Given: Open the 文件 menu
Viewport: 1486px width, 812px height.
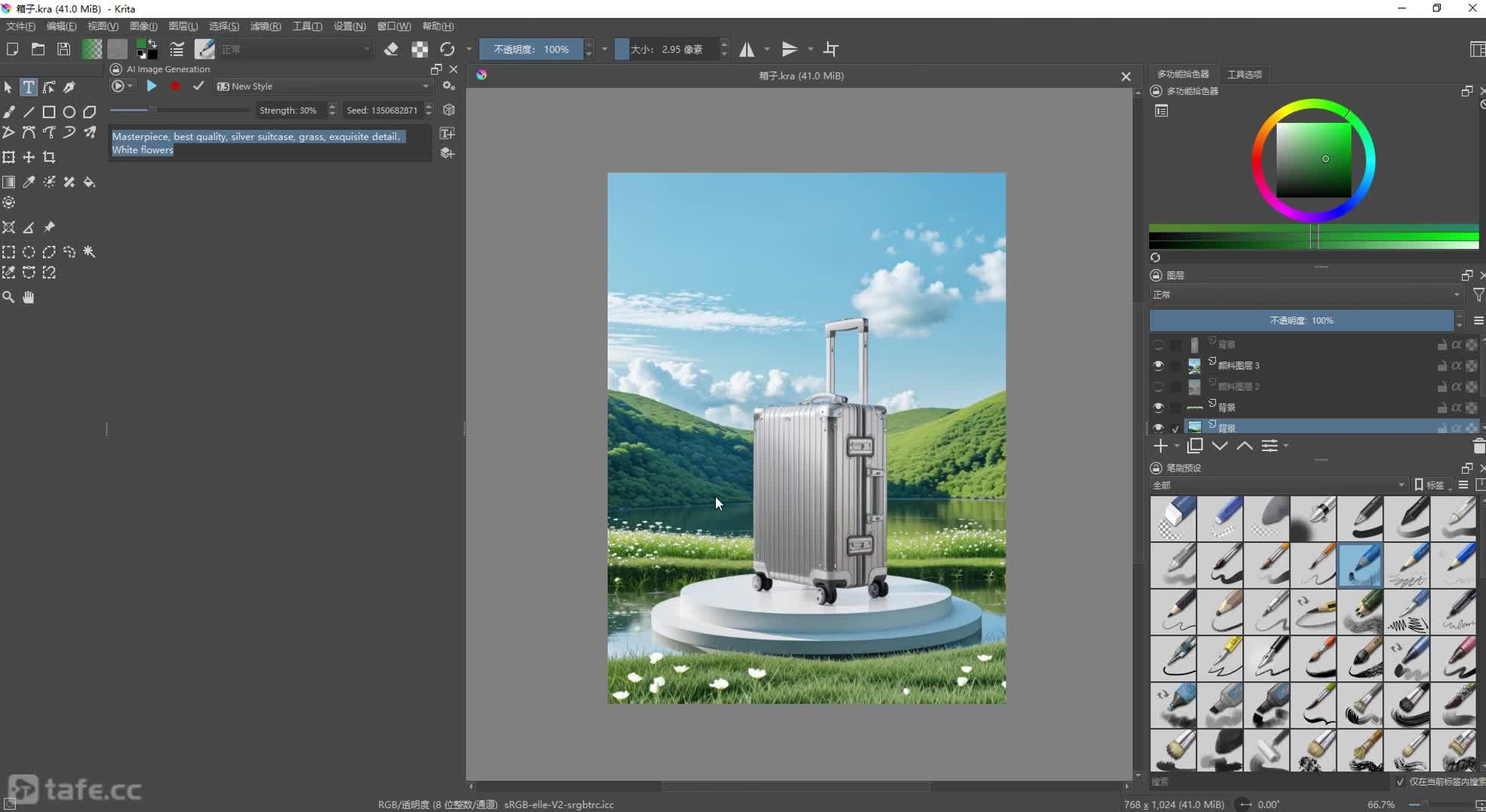Looking at the screenshot, I should (x=20, y=26).
